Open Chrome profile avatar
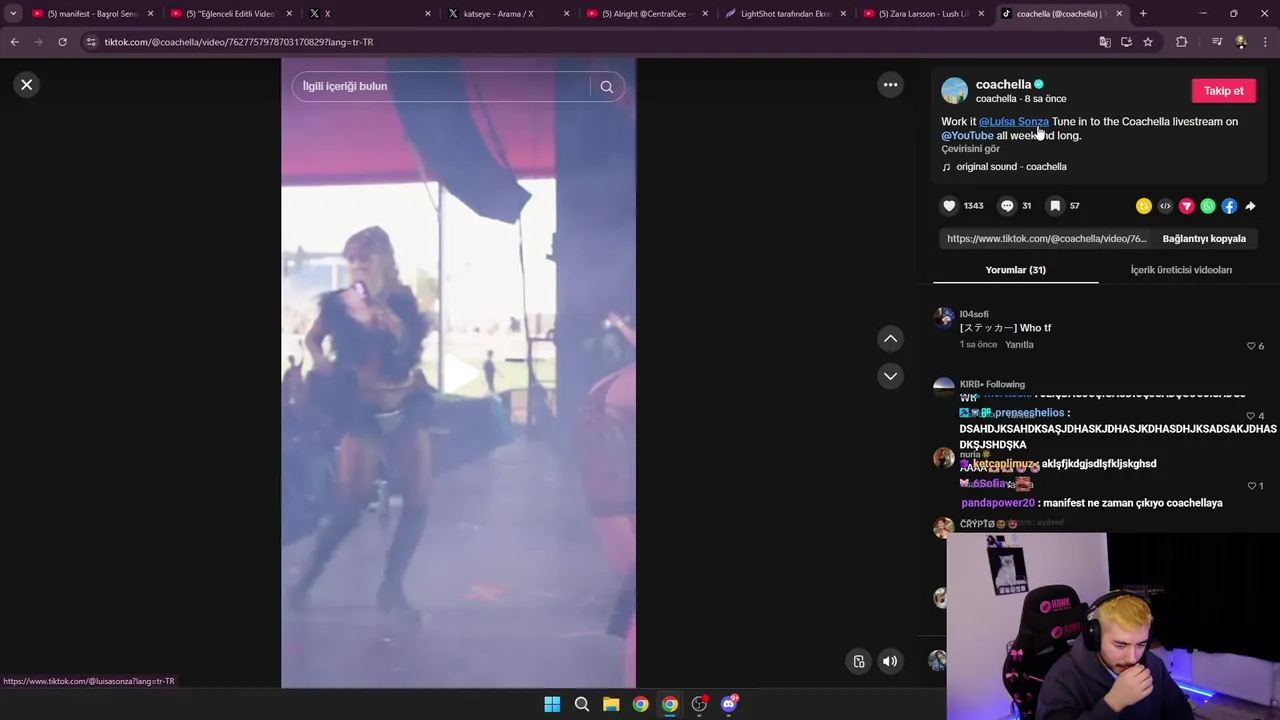This screenshot has height=720, width=1280. (x=1241, y=42)
